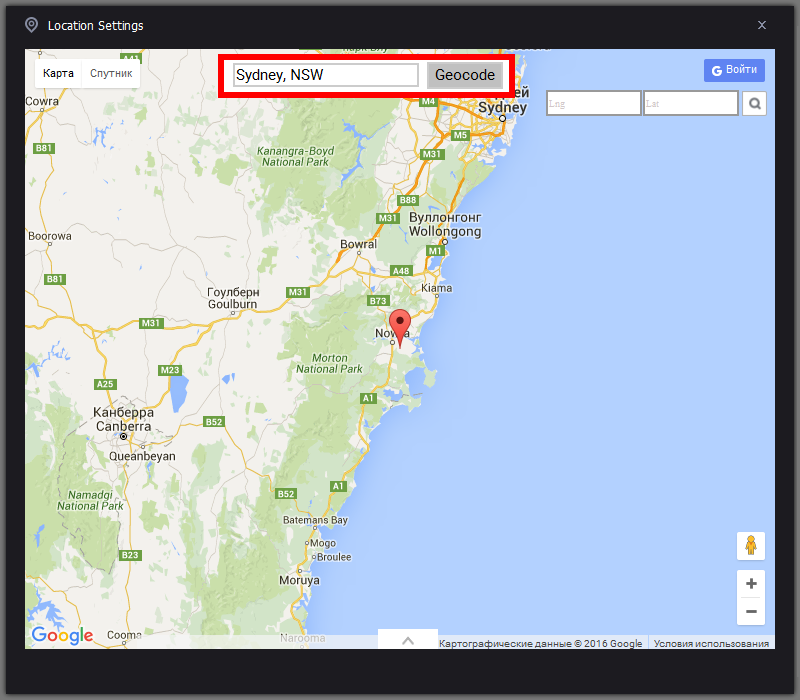The width and height of the screenshot is (800, 700).
Task: Click the Geocode button
Action: [x=465, y=75]
